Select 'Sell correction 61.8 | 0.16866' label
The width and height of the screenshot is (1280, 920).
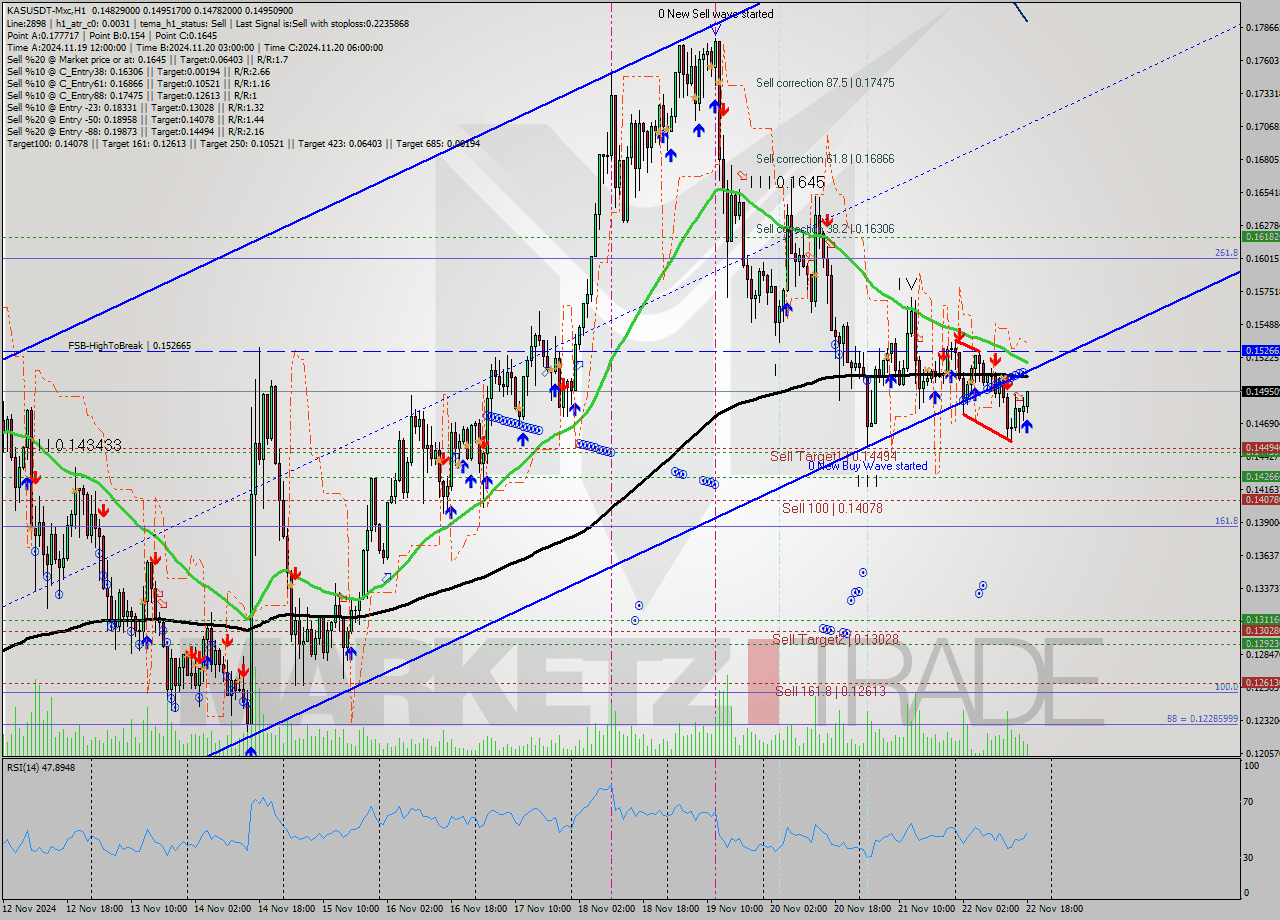[825, 159]
